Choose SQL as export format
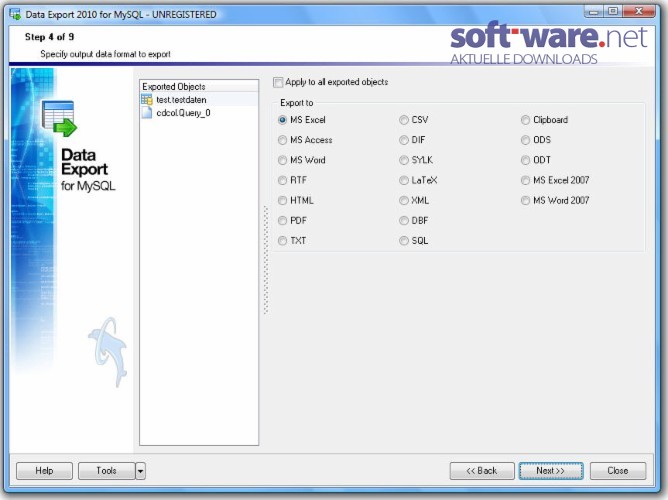This screenshot has width=668, height=500. [x=403, y=241]
